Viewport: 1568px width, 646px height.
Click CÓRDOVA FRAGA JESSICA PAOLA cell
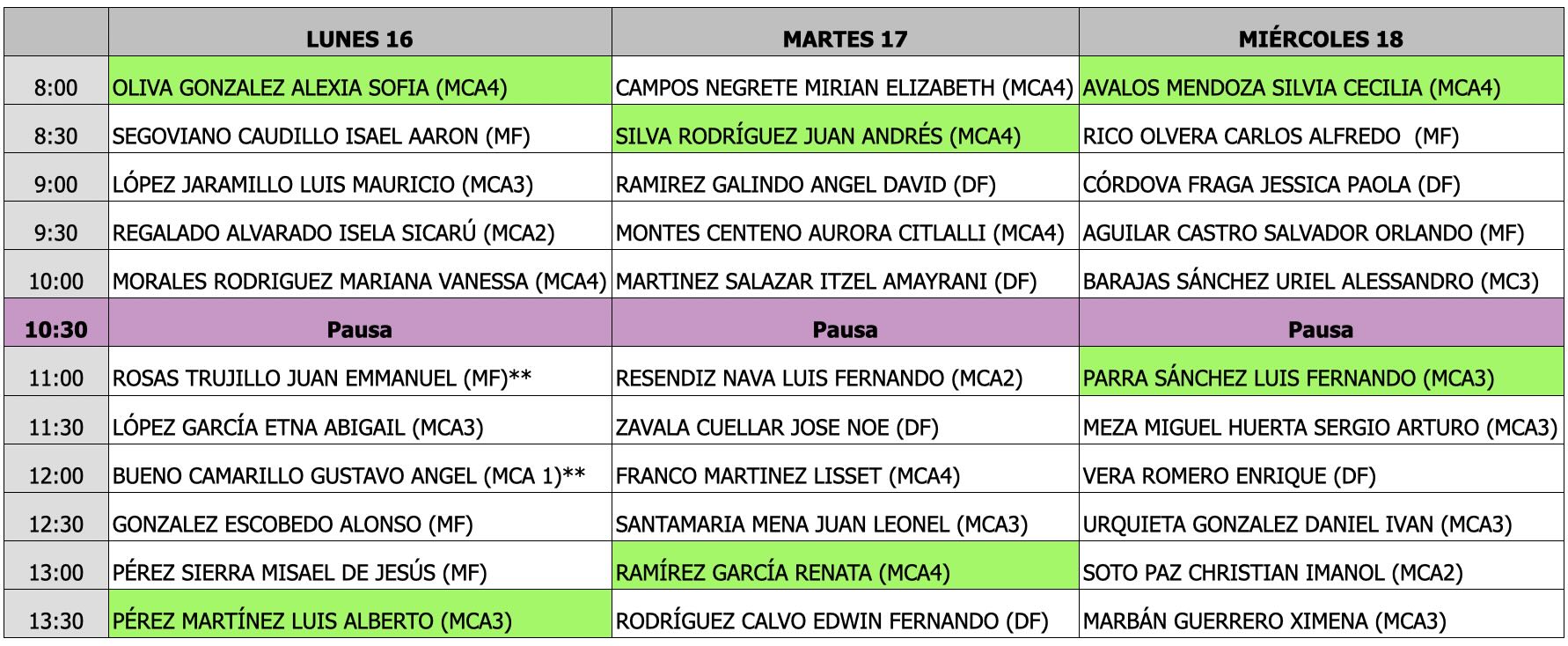pos(1320,185)
